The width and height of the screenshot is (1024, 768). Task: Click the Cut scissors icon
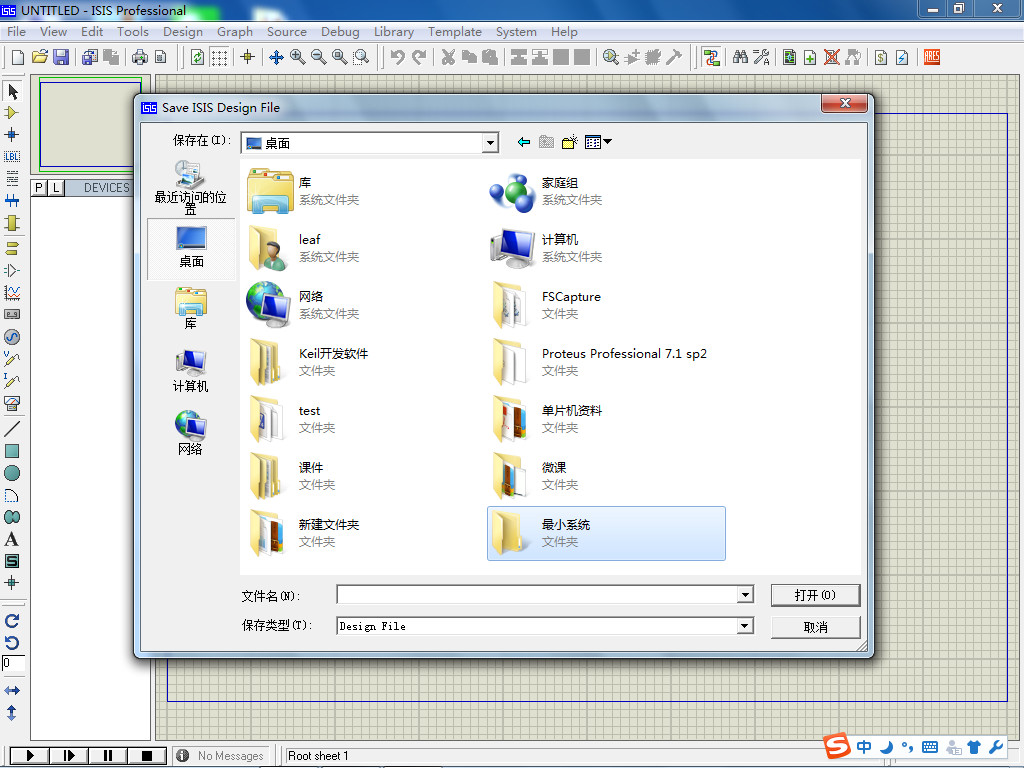tap(448, 57)
